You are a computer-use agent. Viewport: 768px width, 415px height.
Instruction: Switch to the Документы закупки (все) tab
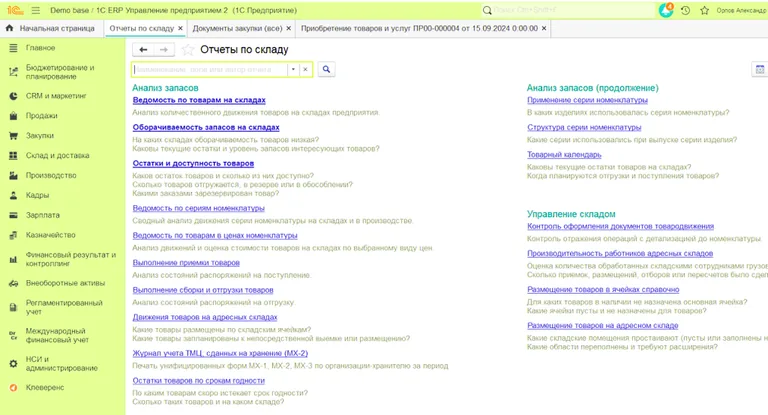(236, 29)
